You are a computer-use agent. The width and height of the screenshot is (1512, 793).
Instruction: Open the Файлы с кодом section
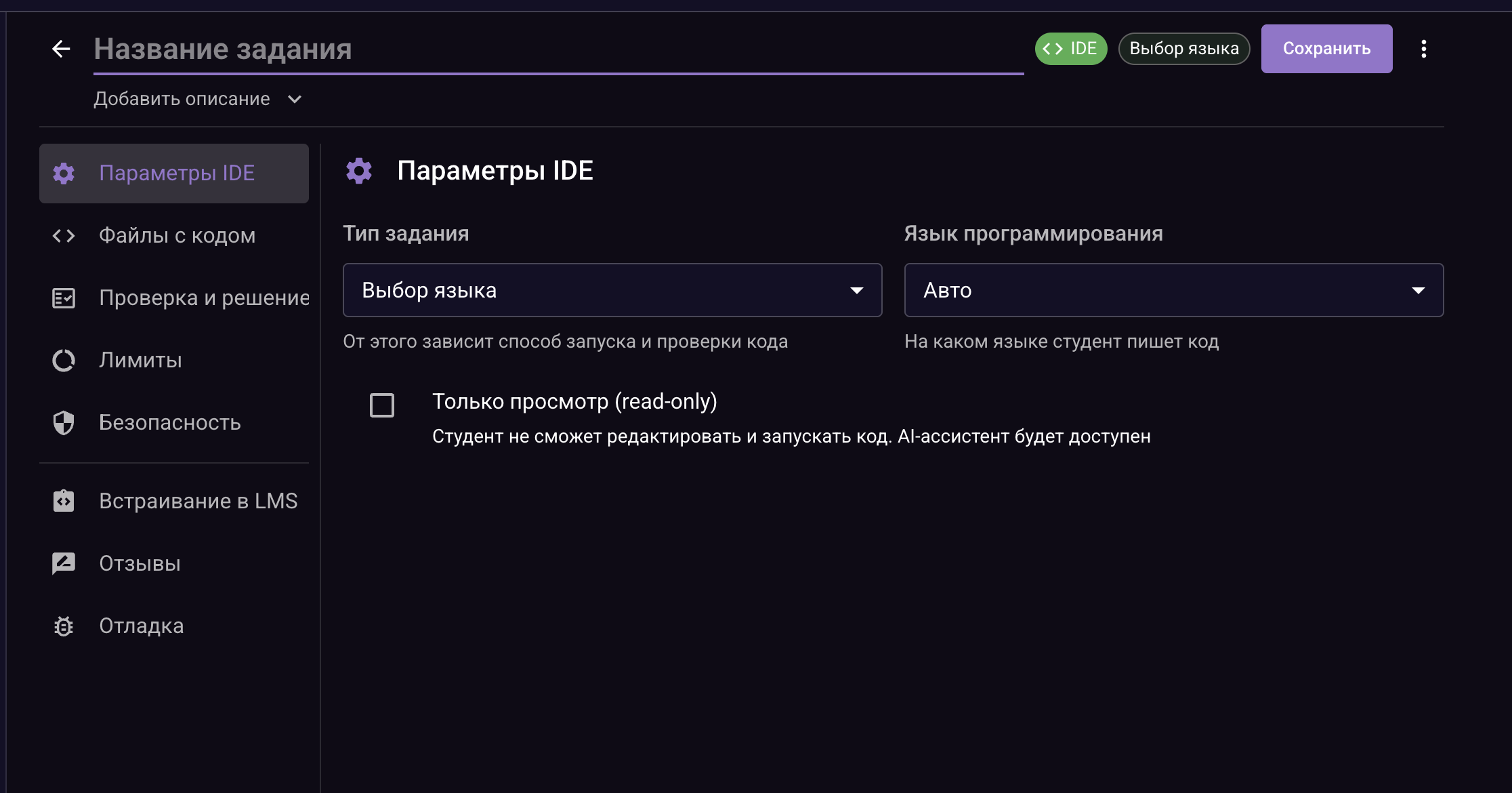click(174, 236)
